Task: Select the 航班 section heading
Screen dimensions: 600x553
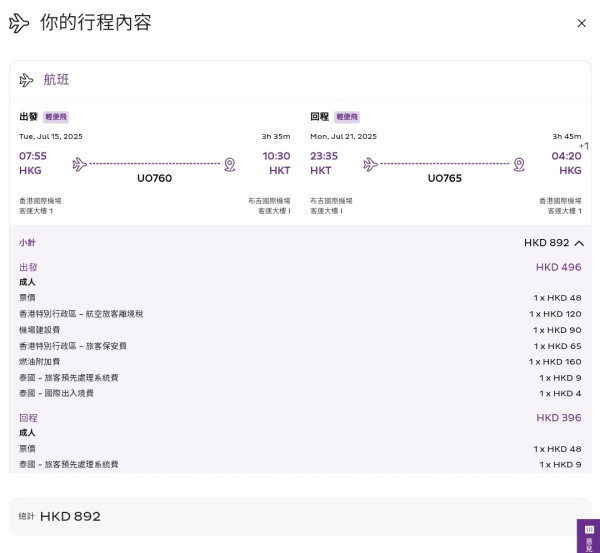Action: tap(56, 80)
